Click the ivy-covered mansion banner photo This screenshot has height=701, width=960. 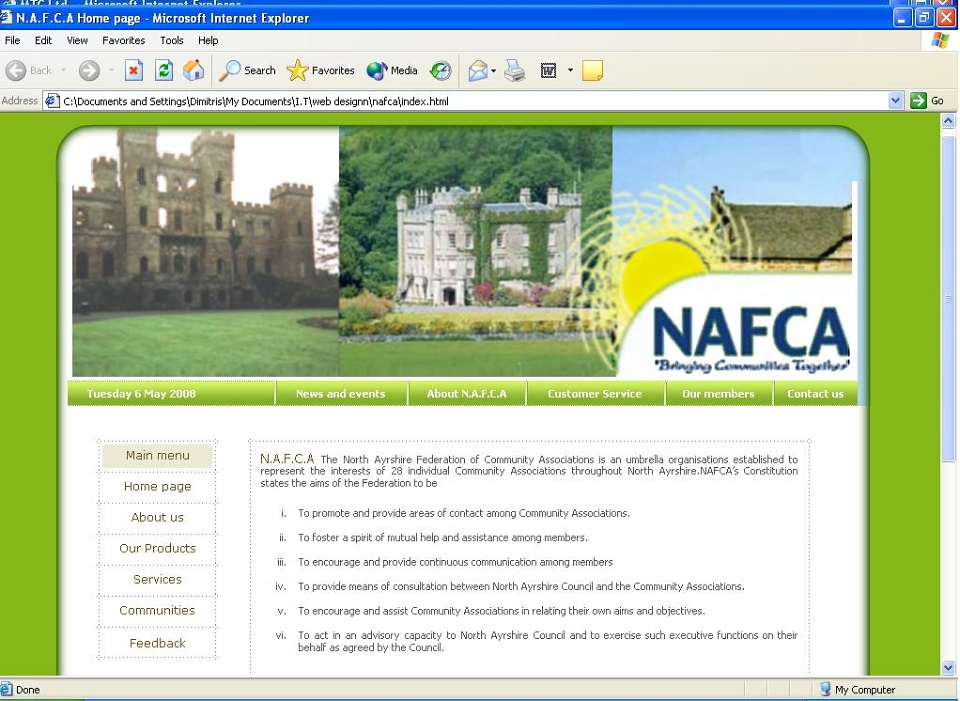pyautogui.click(x=475, y=252)
